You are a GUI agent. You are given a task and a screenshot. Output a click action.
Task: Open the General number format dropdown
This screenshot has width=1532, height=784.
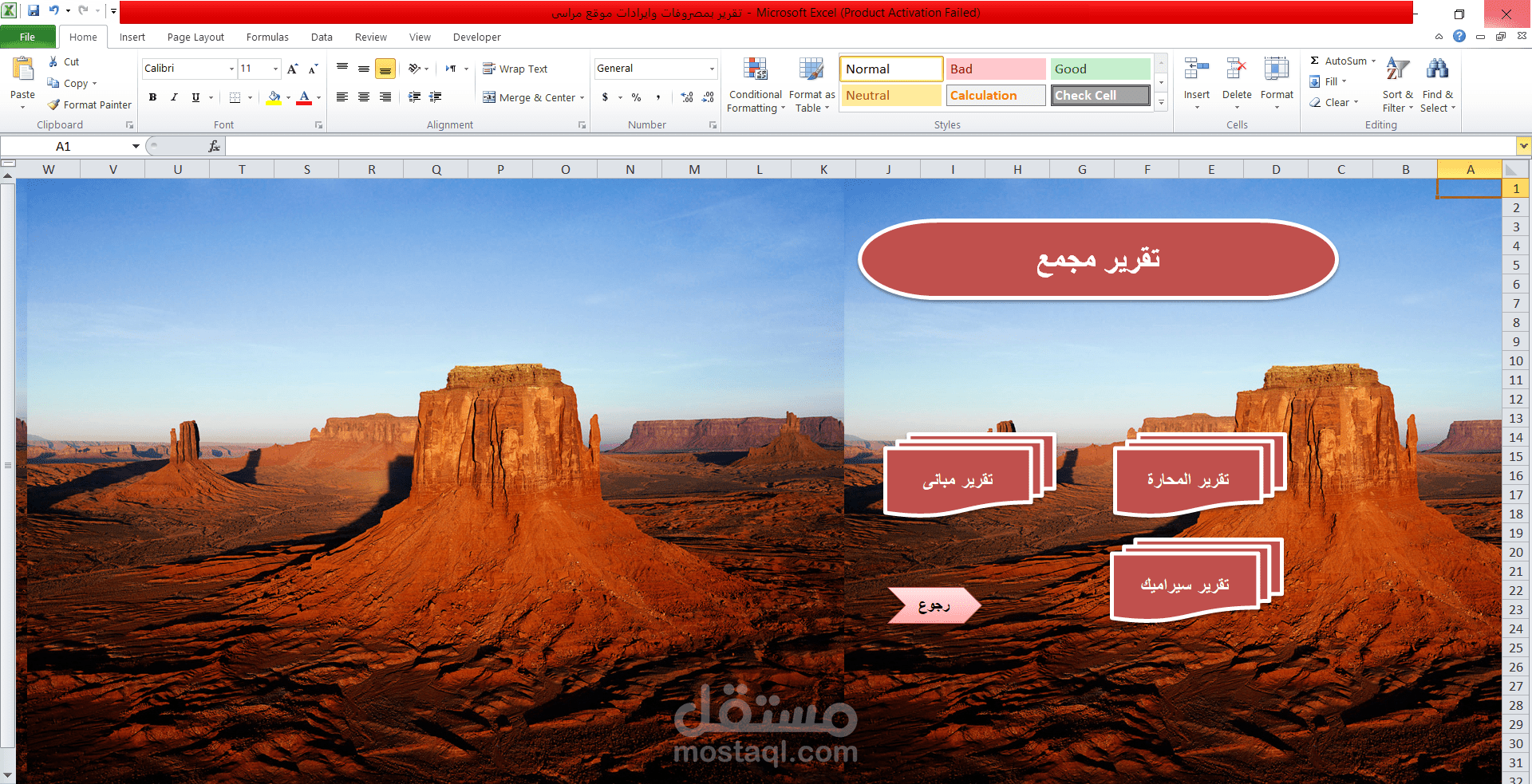pos(710,69)
